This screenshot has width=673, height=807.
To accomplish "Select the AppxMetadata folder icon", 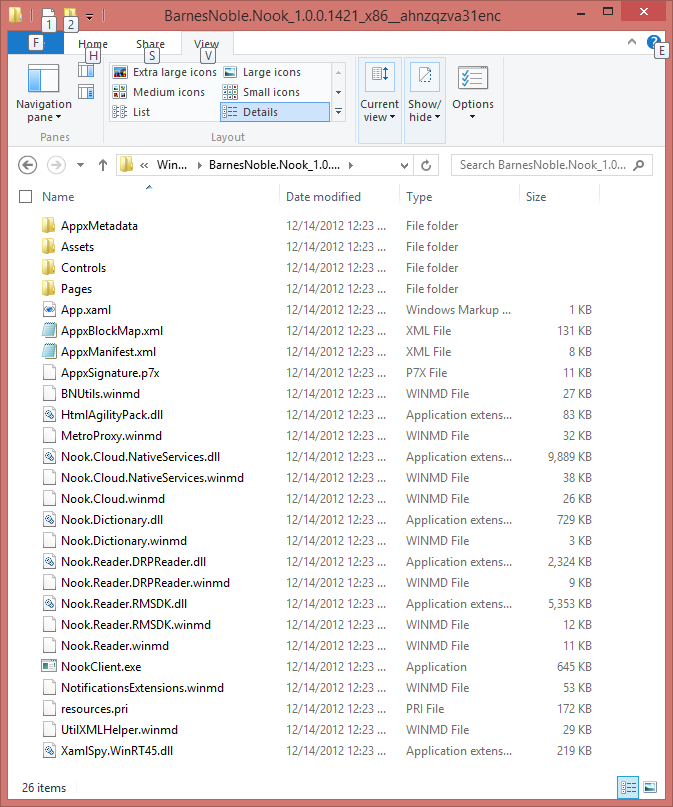I will point(48,225).
